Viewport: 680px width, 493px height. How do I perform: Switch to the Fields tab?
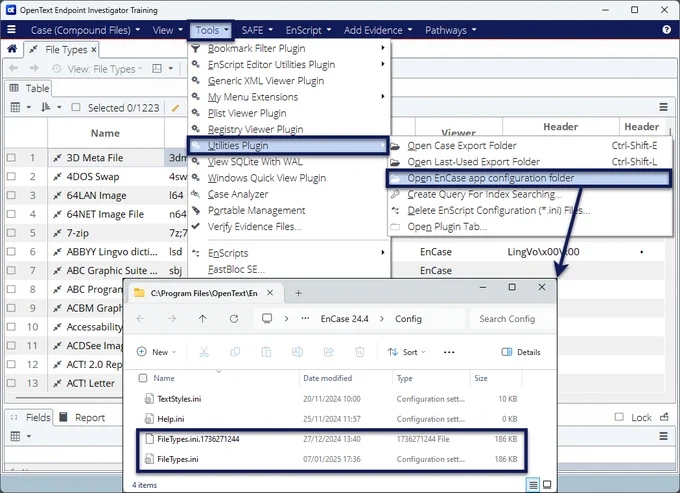tap(30, 417)
